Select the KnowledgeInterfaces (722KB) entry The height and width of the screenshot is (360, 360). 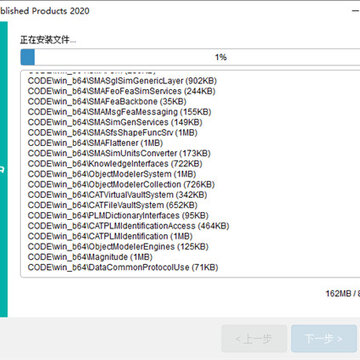pyautogui.click(x=115, y=164)
